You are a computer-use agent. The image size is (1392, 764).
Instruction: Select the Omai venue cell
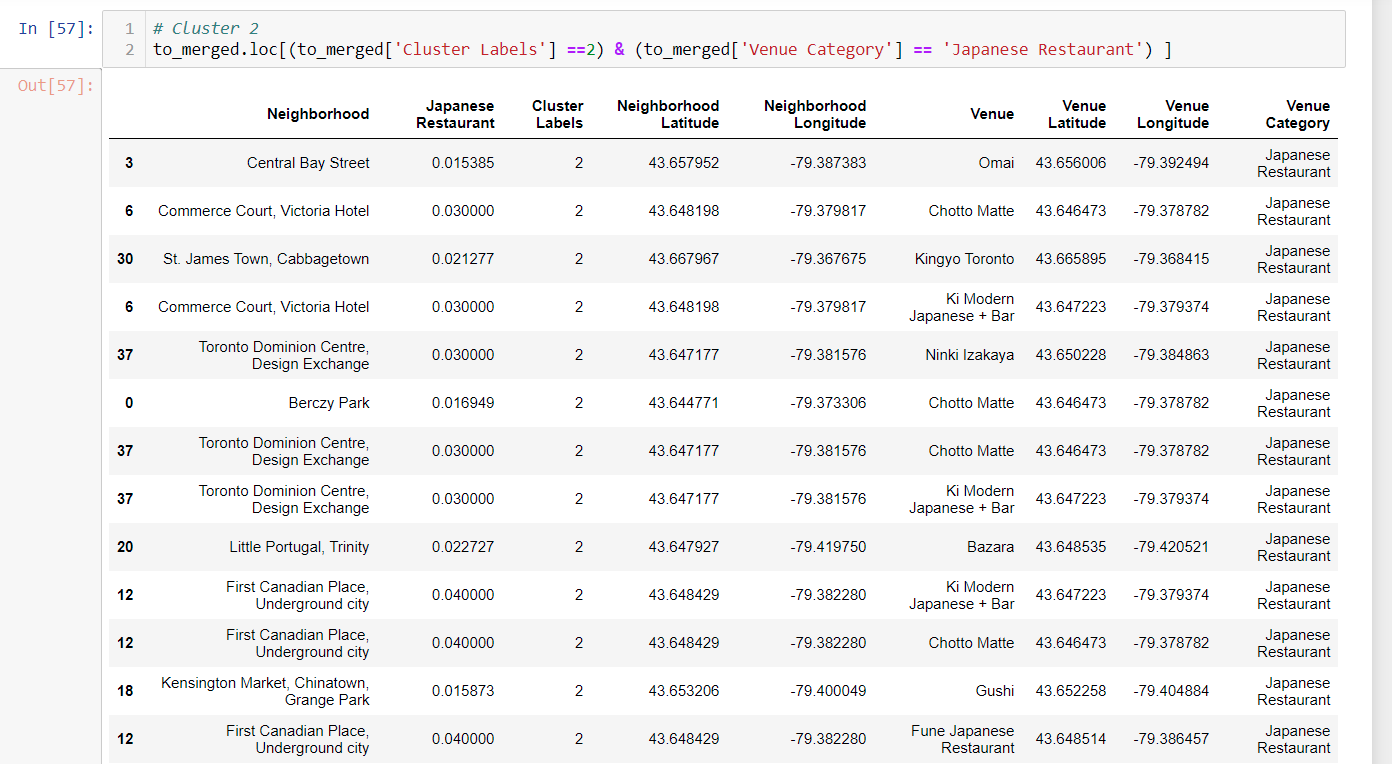996,163
